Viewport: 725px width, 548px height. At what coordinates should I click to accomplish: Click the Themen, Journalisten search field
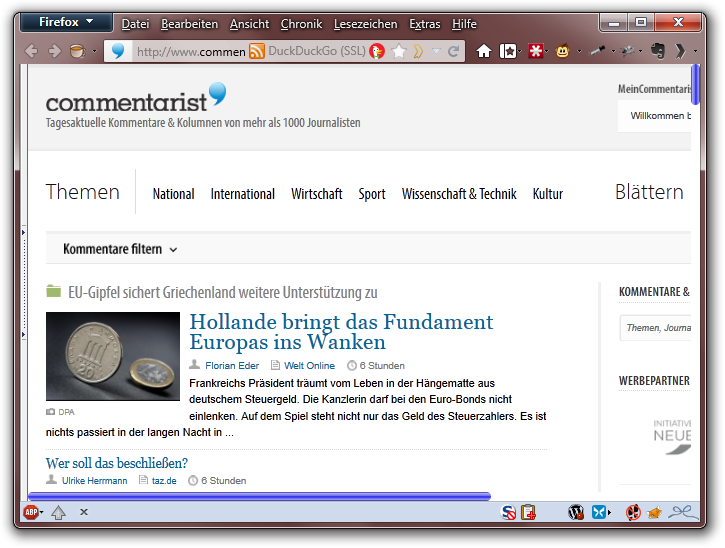click(x=656, y=327)
